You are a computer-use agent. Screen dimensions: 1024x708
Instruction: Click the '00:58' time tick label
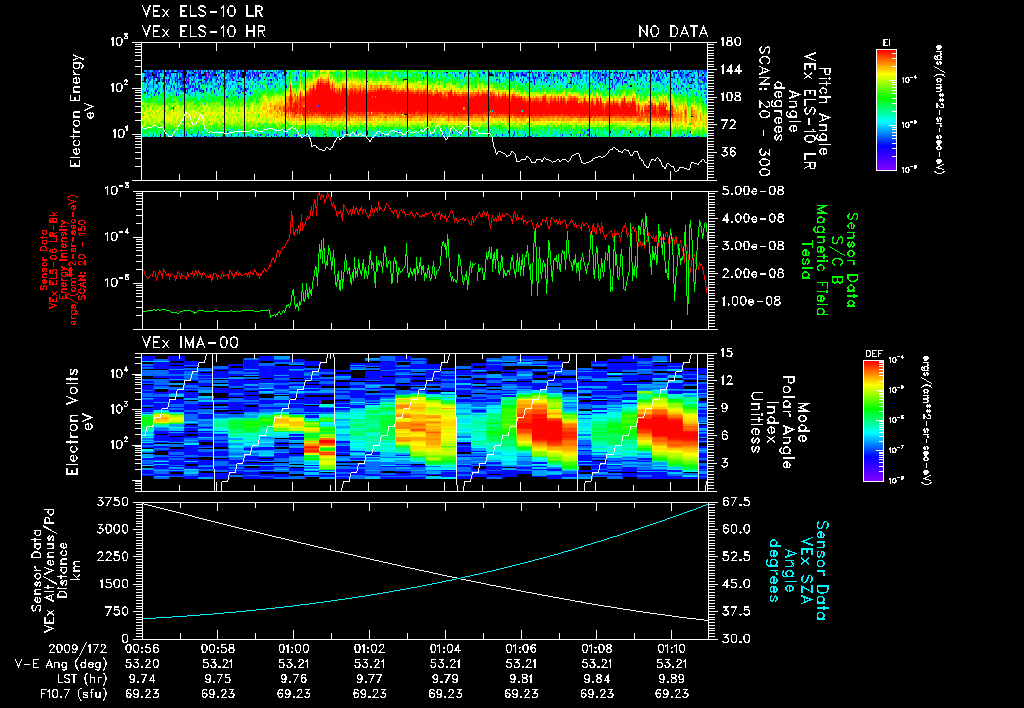[x=217, y=649]
